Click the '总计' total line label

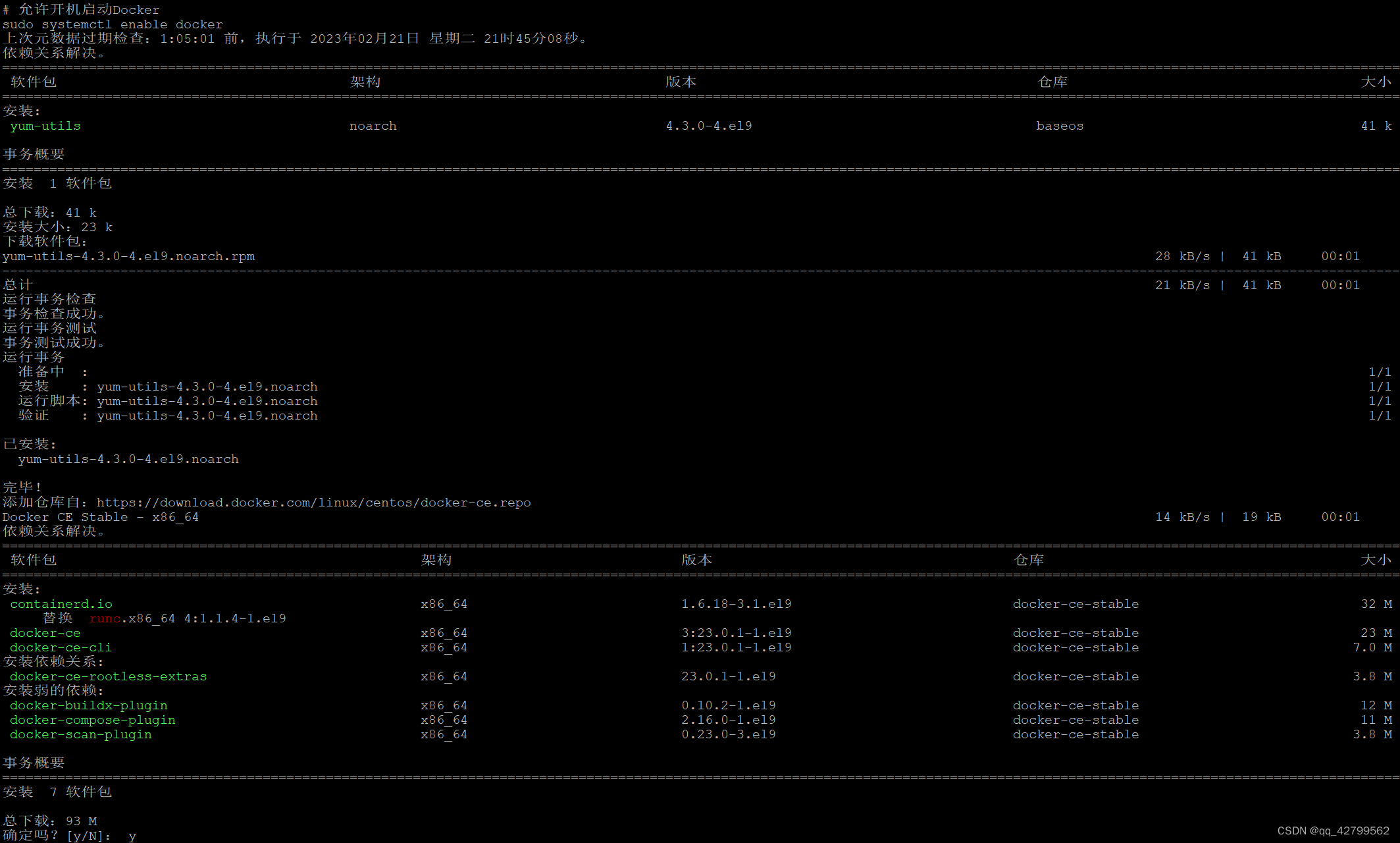[x=18, y=285]
